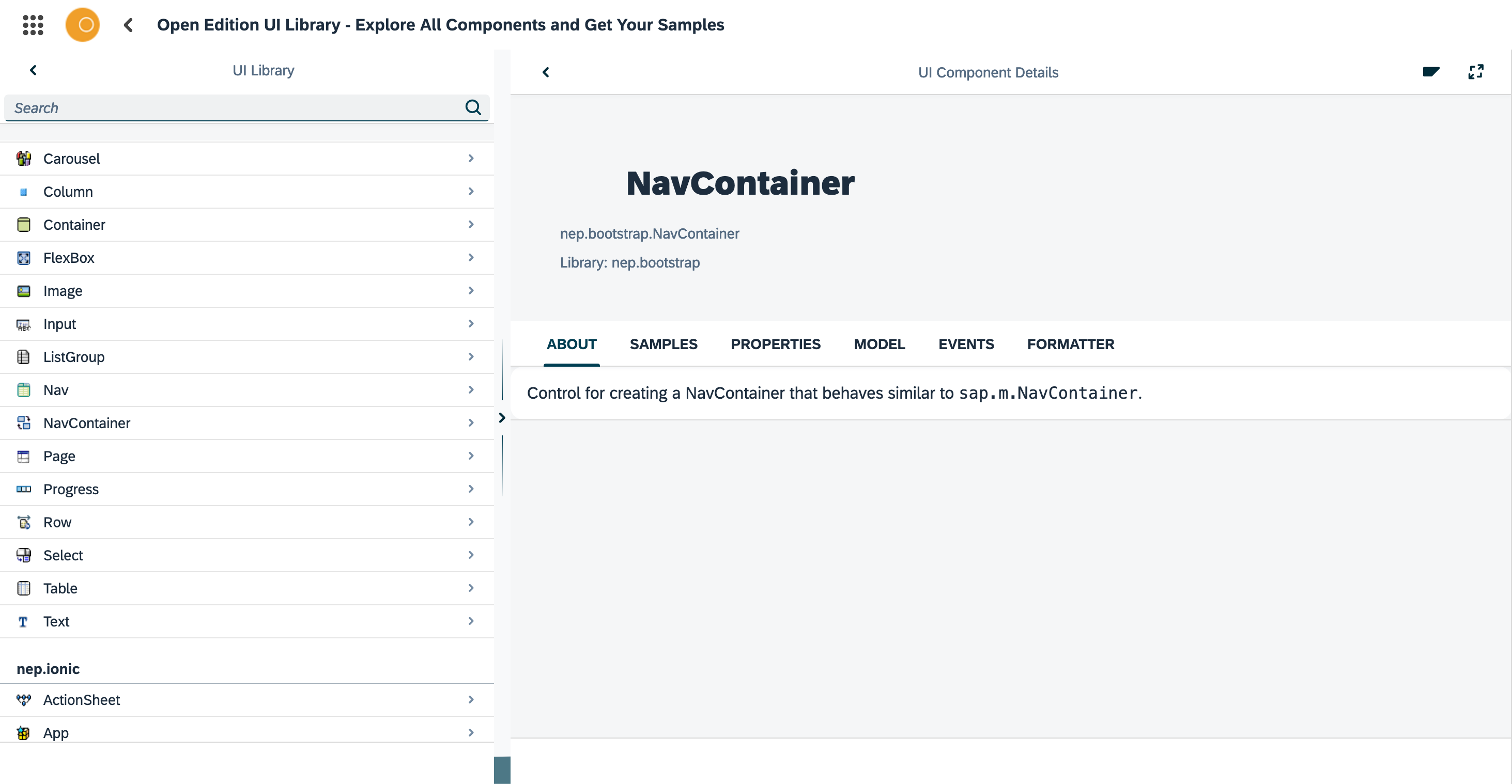
Task: Open the Text list item
Action: (246, 621)
